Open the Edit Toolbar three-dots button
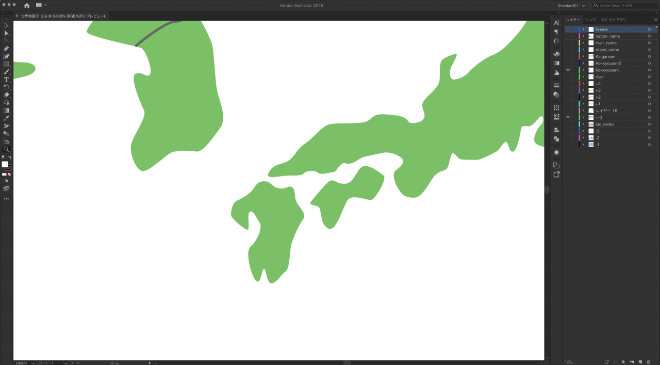 [x=6, y=199]
